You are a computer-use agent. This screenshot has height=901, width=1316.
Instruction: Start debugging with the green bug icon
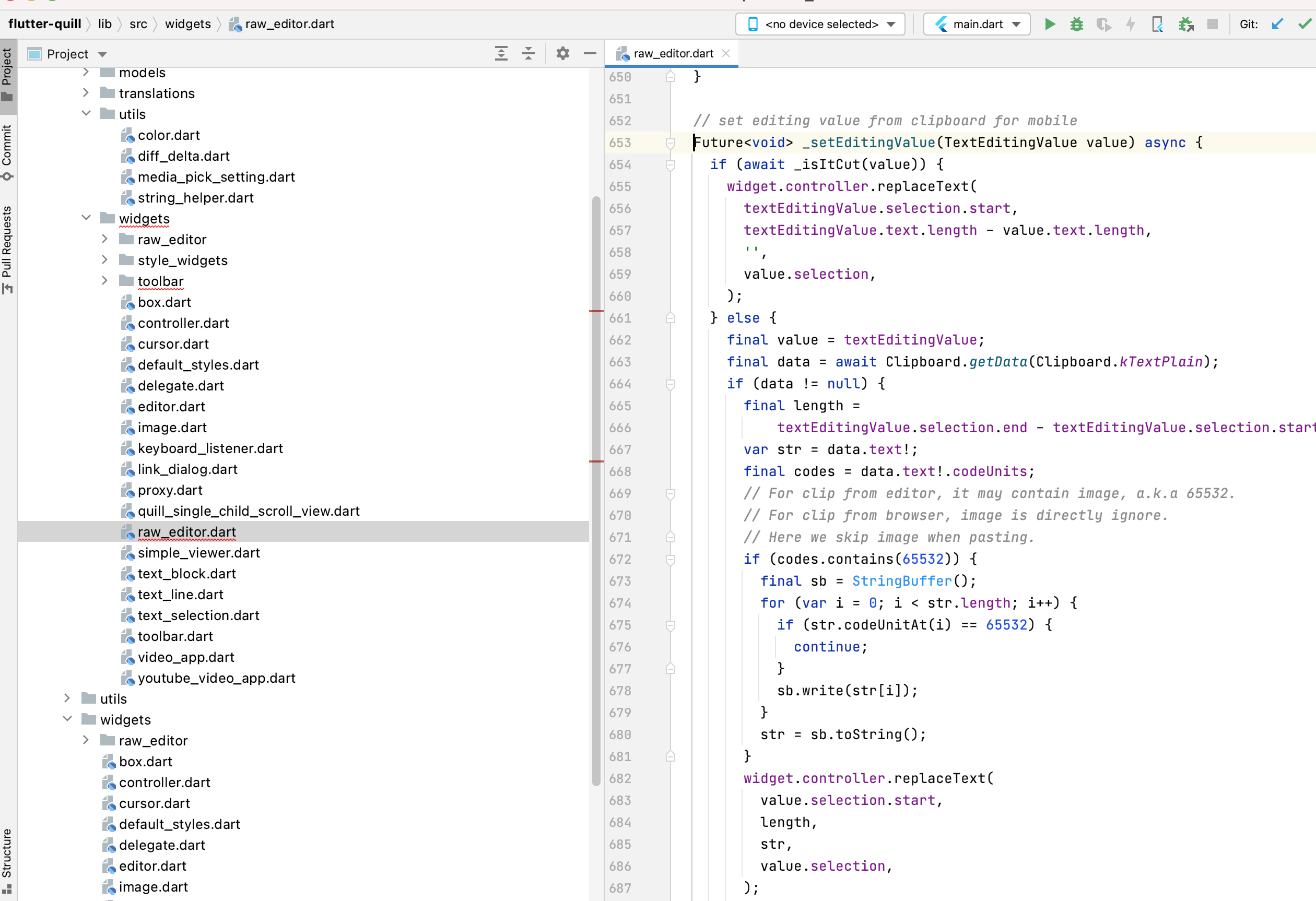[x=1076, y=25]
